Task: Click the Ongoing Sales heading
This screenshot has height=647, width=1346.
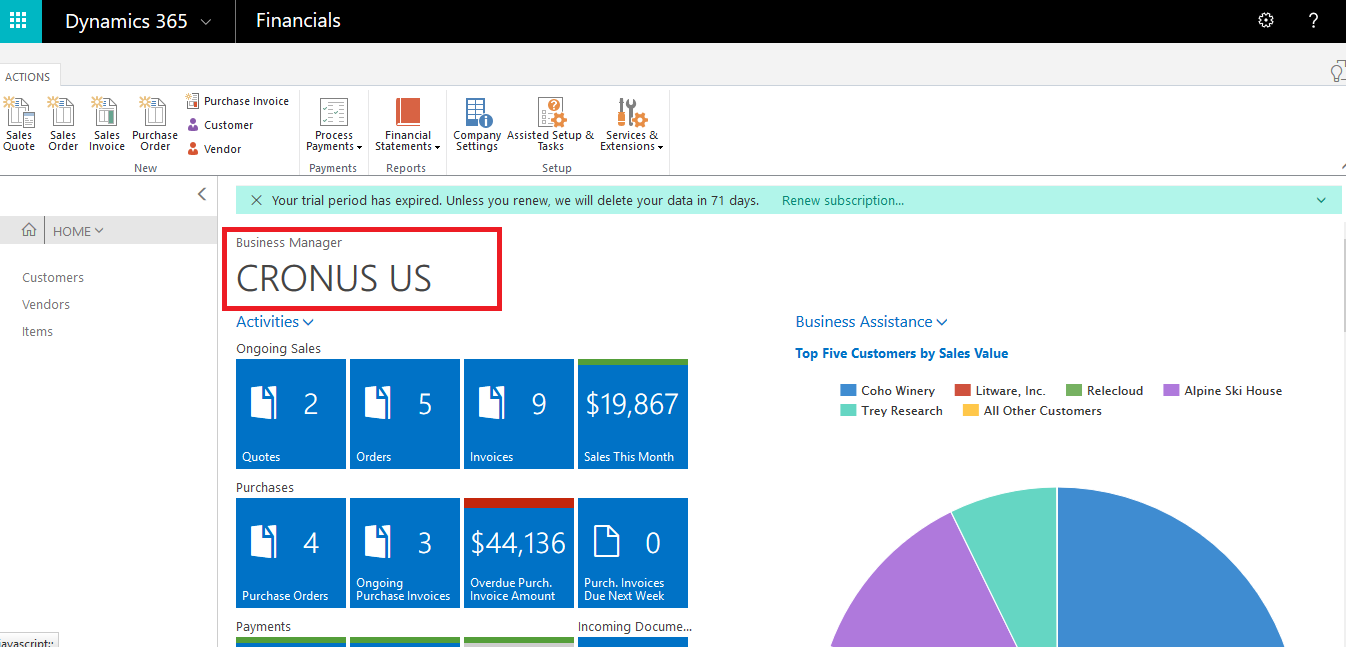Action: [278, 349]
